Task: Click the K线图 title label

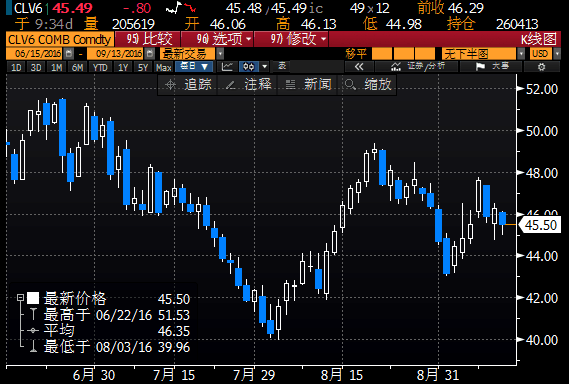Action: (539, 39)
